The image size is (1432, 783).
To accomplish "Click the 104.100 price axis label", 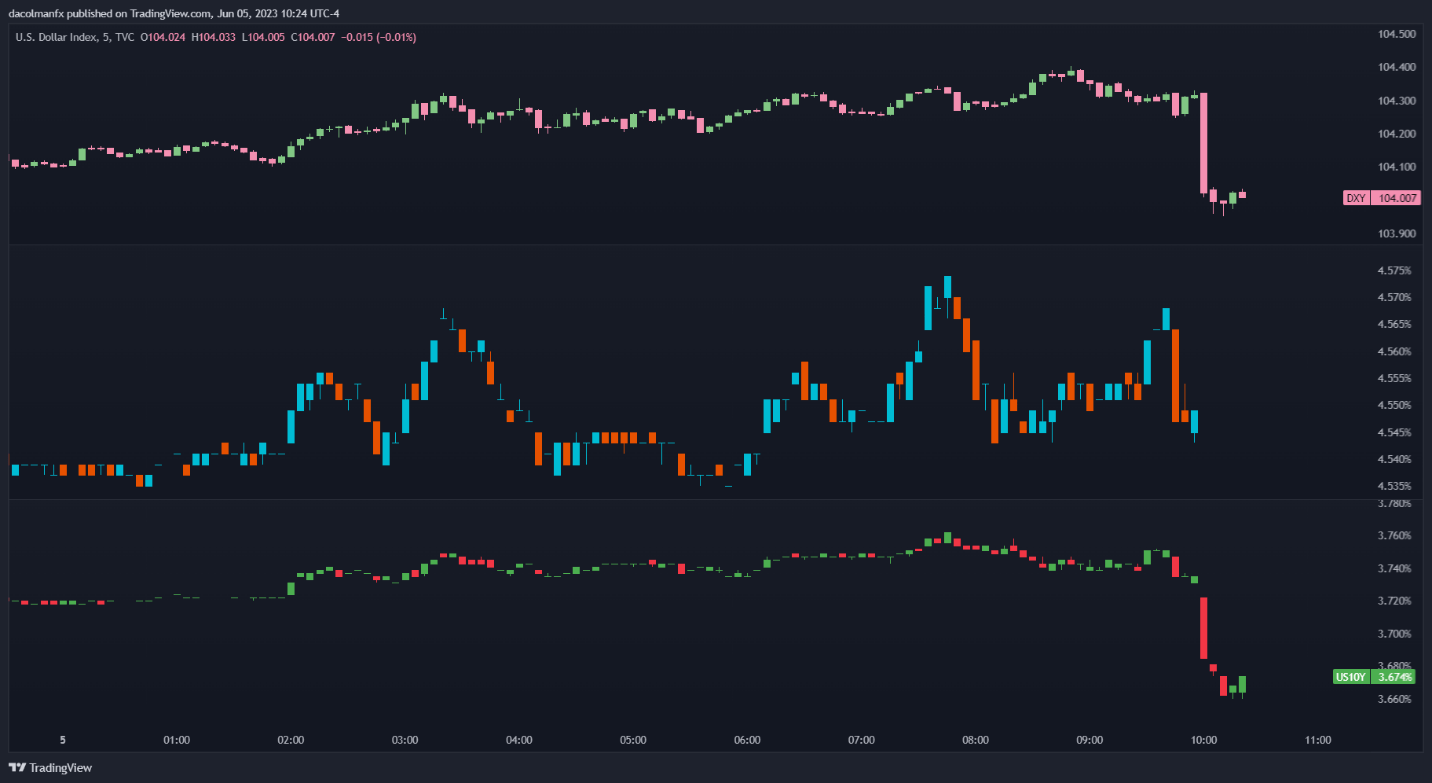I will [1396, 167].
